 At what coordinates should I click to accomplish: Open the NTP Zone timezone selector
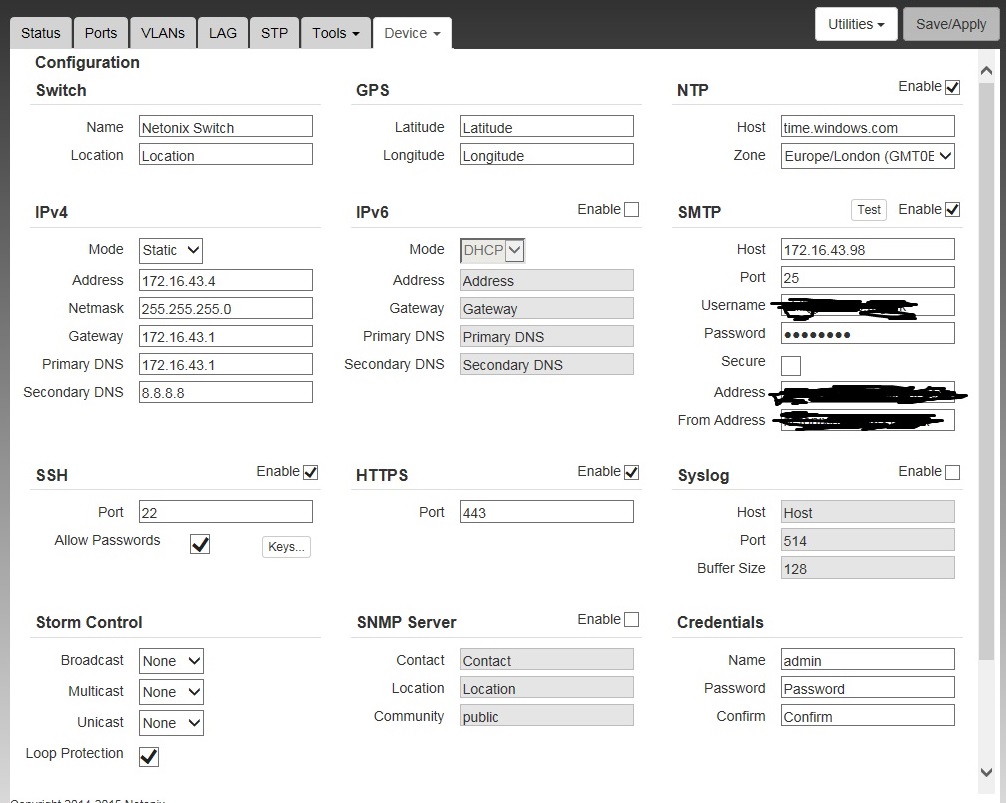coord(867,156)
